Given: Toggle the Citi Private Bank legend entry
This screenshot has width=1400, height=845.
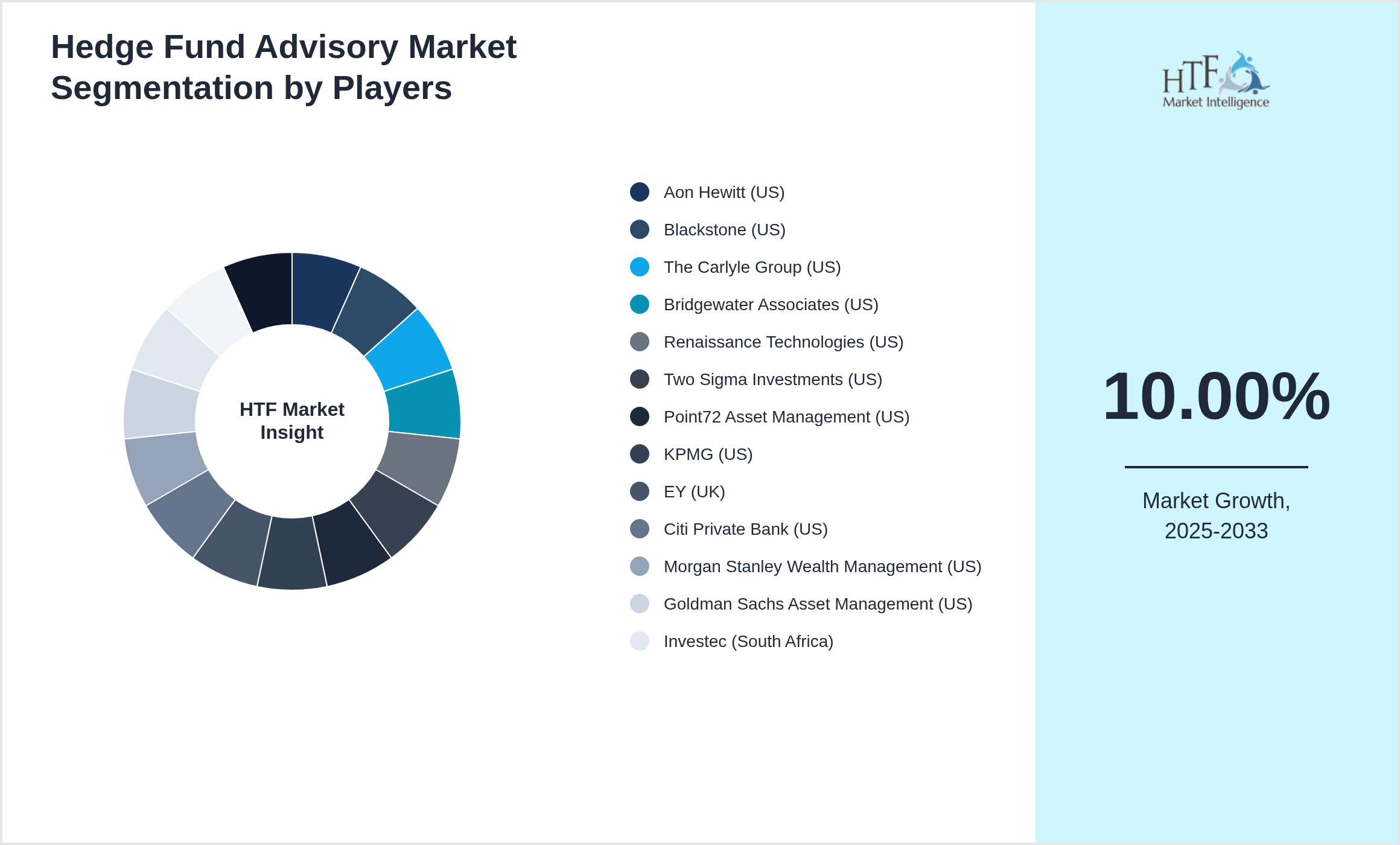Looking at the screenshot, I should (x=745, y=529).
